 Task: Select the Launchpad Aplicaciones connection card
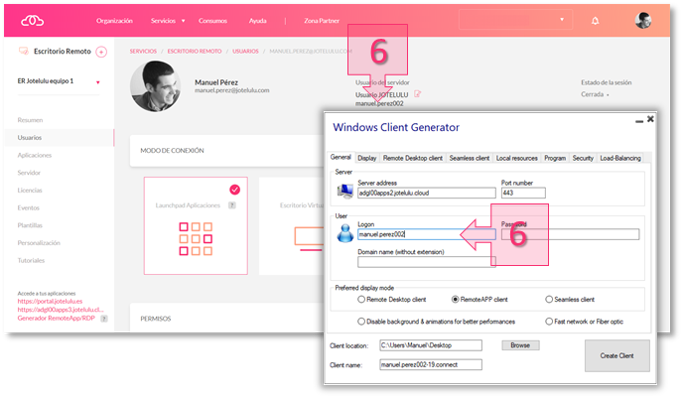point(196,226)
